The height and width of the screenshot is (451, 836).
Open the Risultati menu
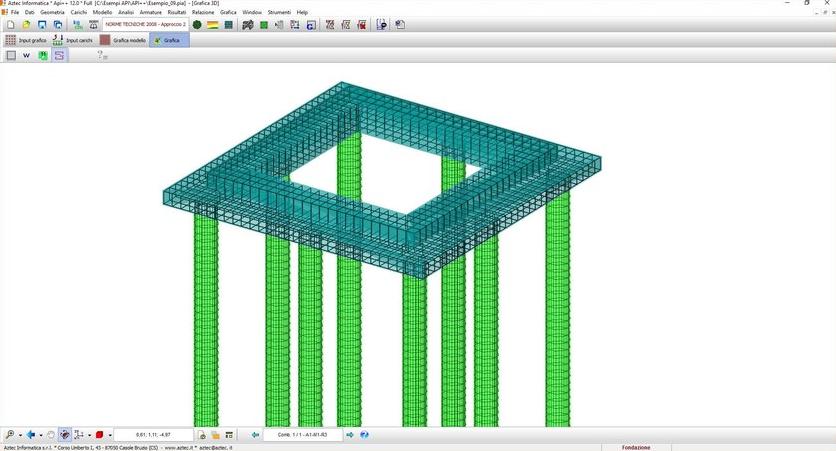[x=177, y=12]
